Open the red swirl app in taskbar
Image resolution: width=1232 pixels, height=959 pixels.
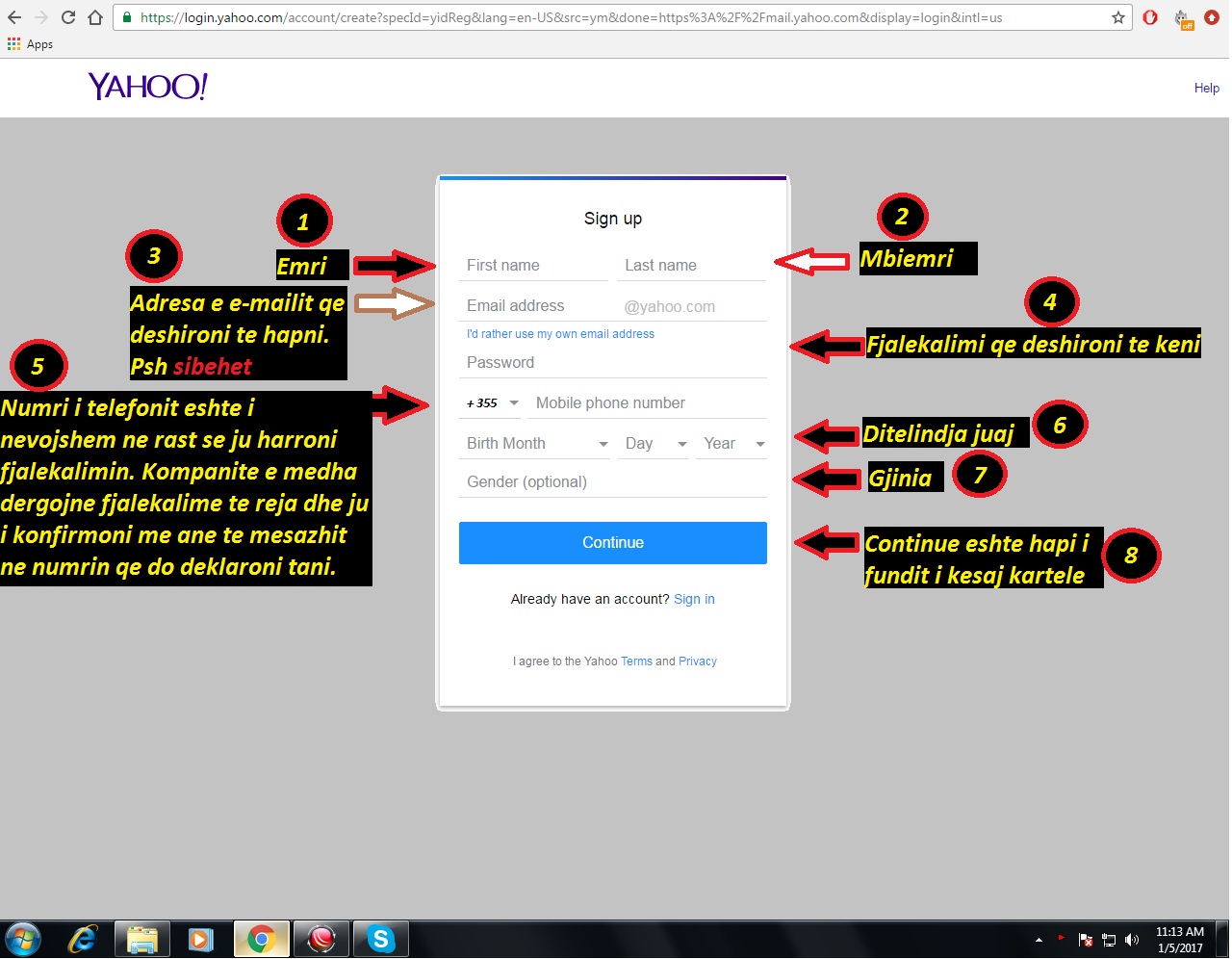coord(321,939)
